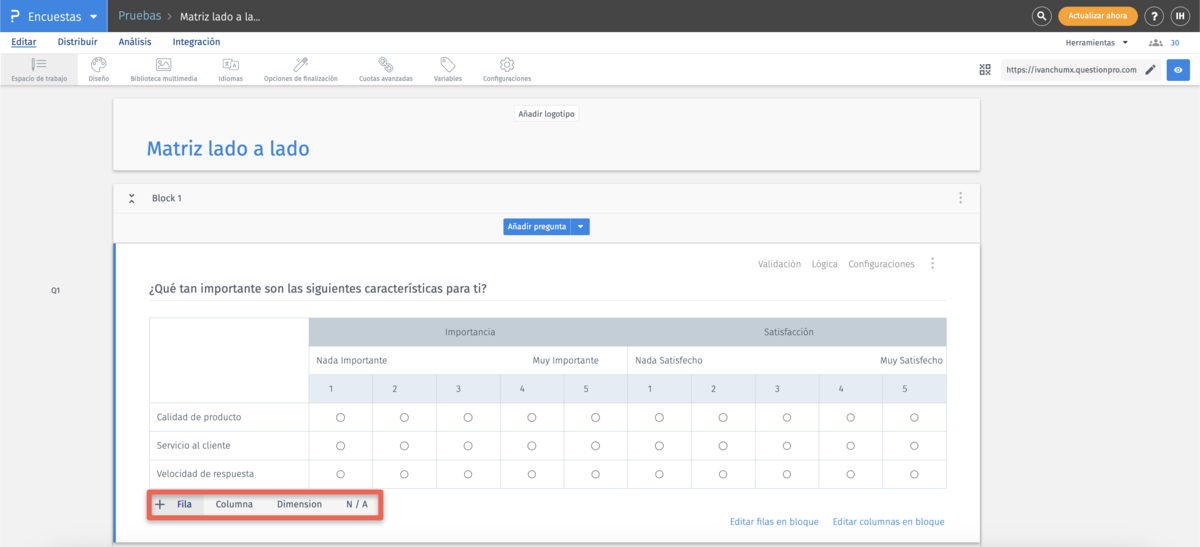Select Importancia 1 for Calidad de producto

click(x=341, y=417)
